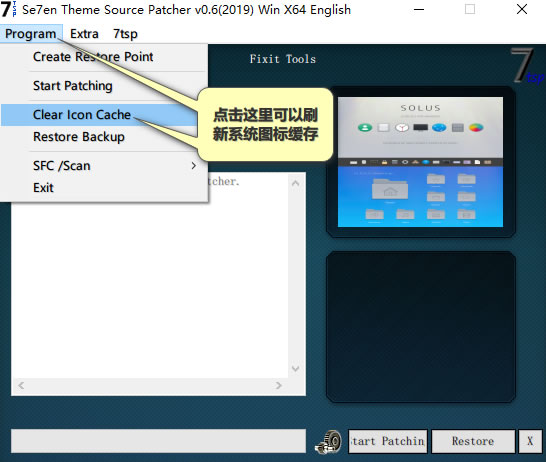Viewport: 546px width, 462px height.
Task: Click the Fixit Tools label
Action: tap(282, 59)
